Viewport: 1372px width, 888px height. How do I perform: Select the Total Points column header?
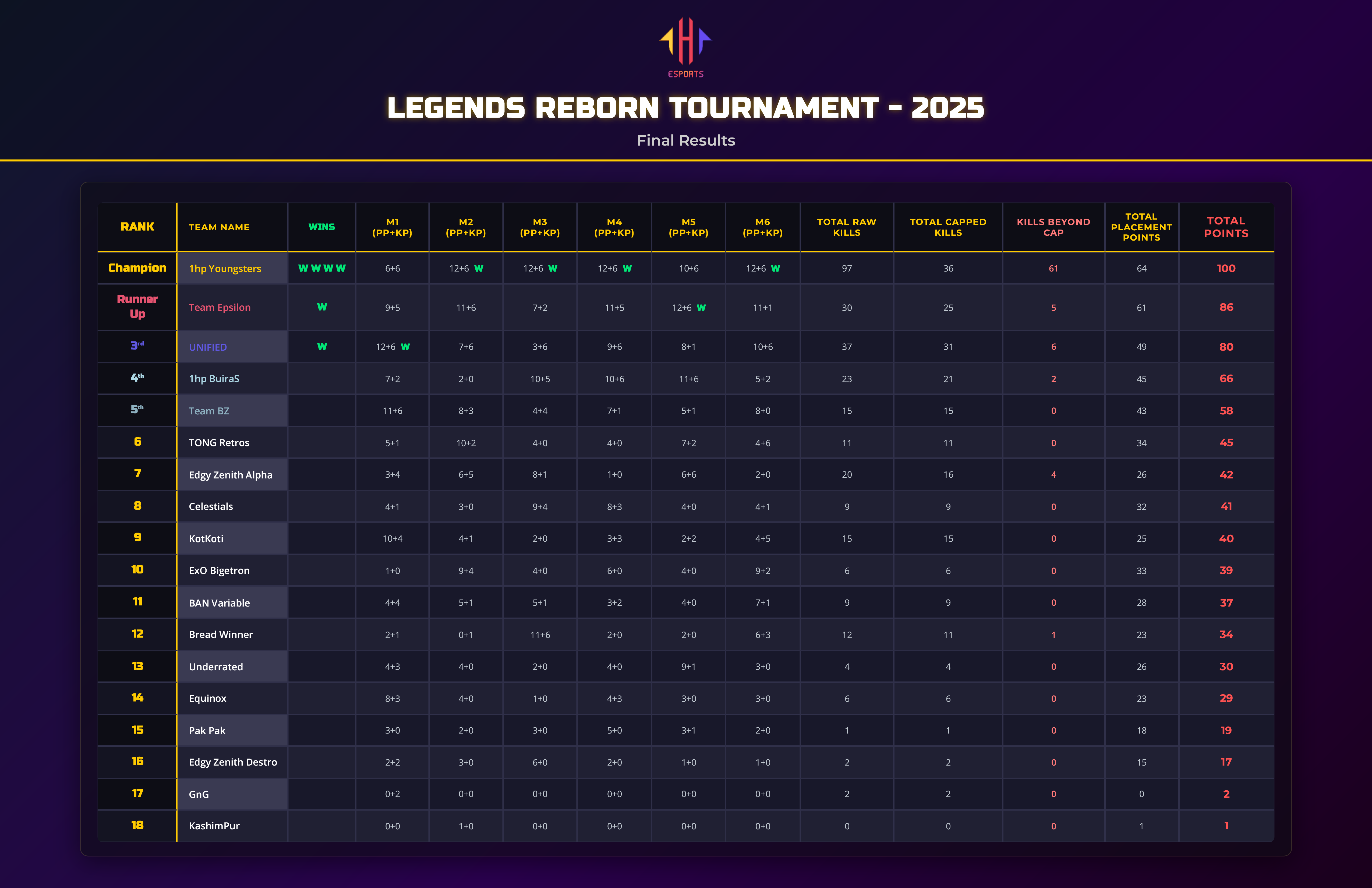tap(1226, 227)
